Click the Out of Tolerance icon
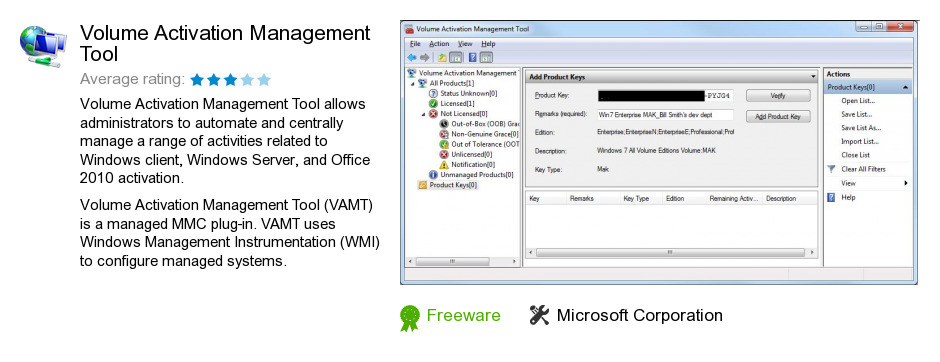Viewport: 940px width, 362px height. click(x=444, y=144)
